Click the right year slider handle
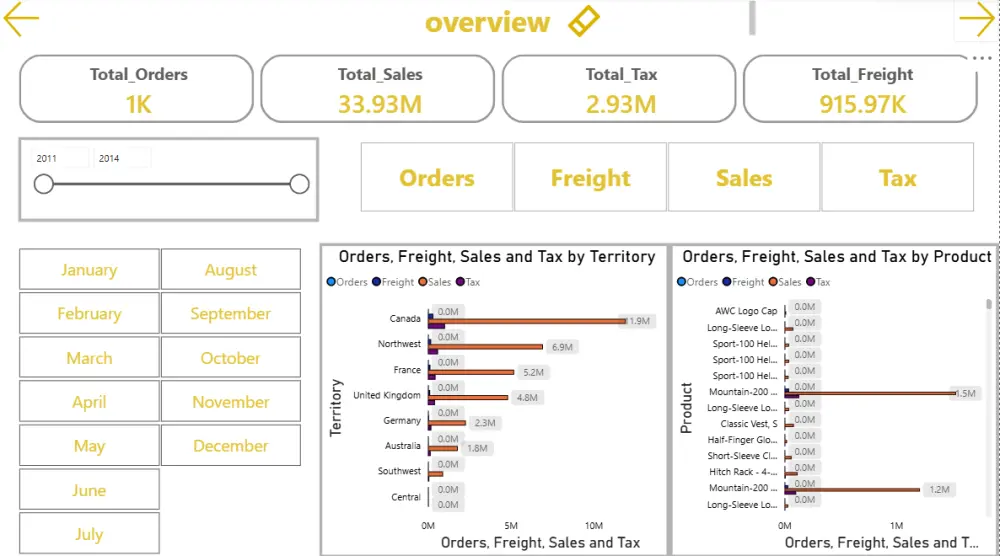Screen dimensions: 1000x556 click(x=299, y=184)
